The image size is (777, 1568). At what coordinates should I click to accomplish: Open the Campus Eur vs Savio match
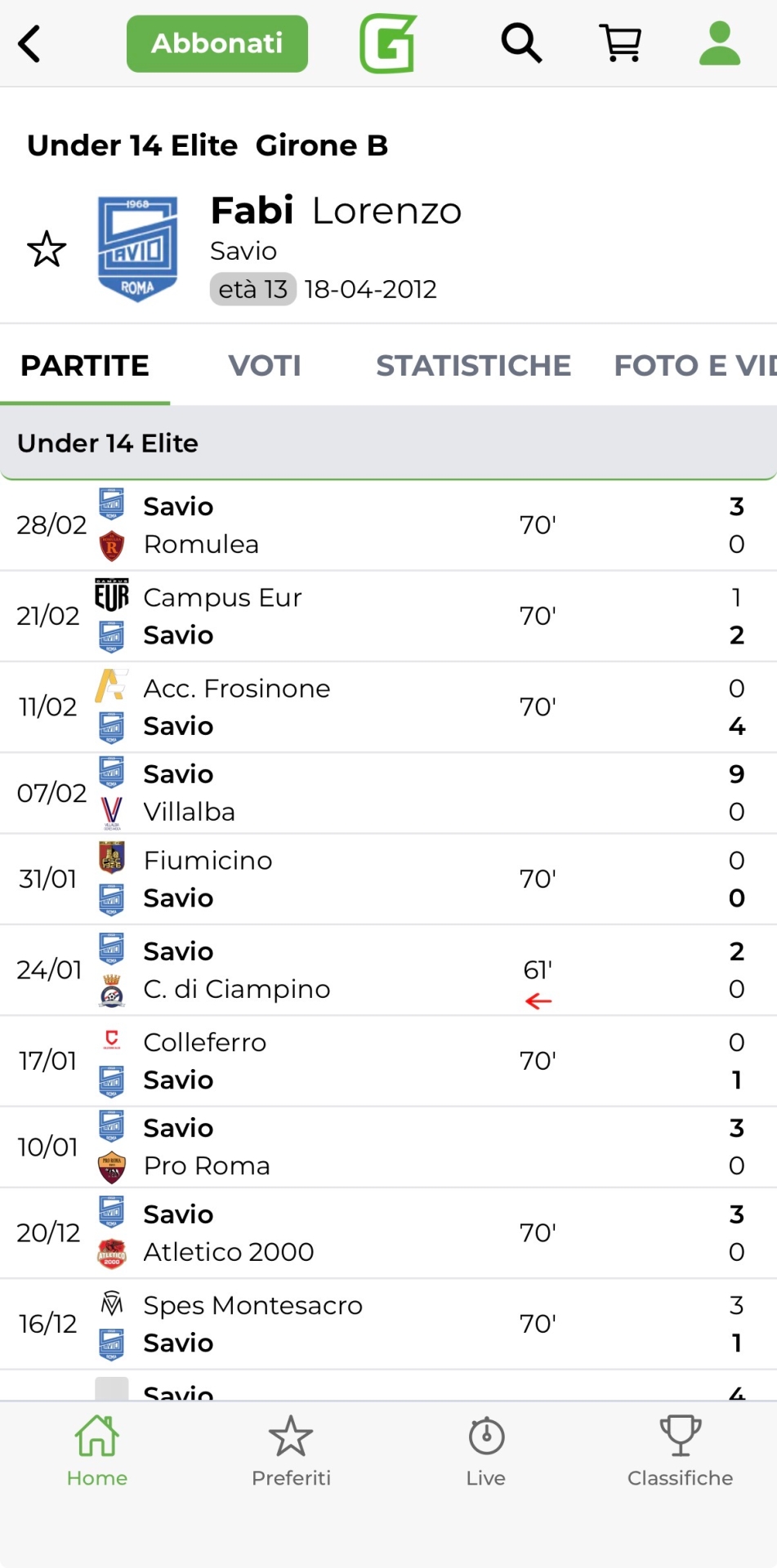click(x=388, y=617)
